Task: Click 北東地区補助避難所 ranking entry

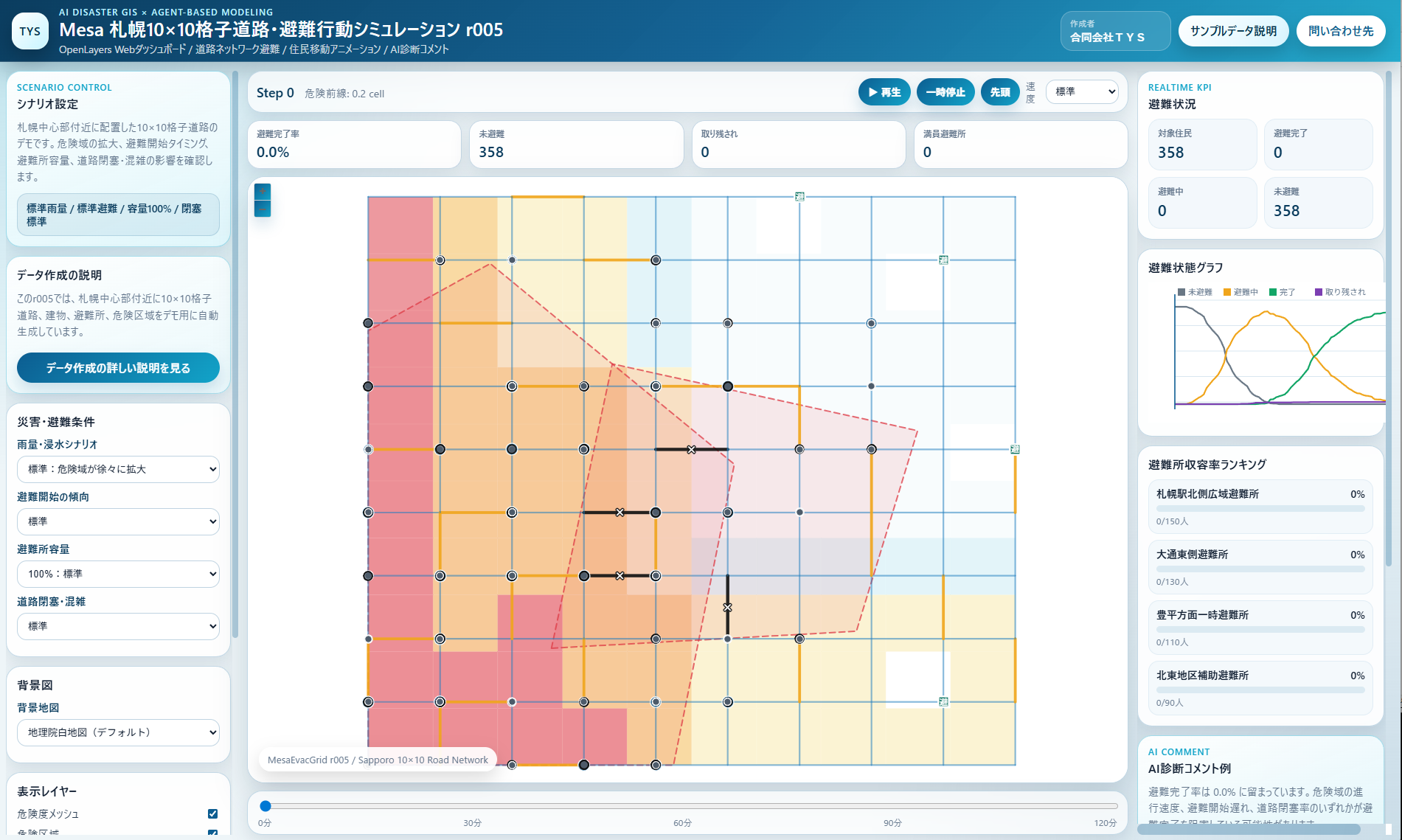Action: 1260,688
